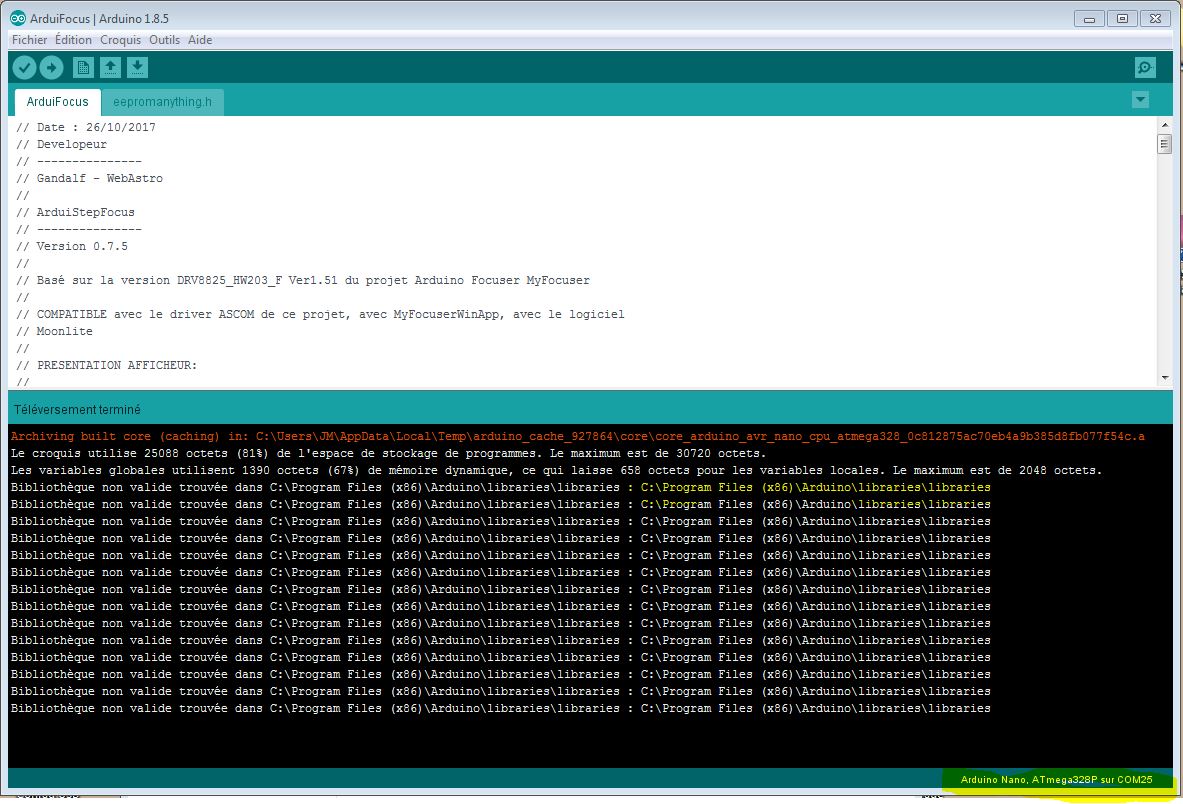Screen dimensions: 1183x804
Task: Click the '// Developeur' comment line
Action: click(62, 144)
